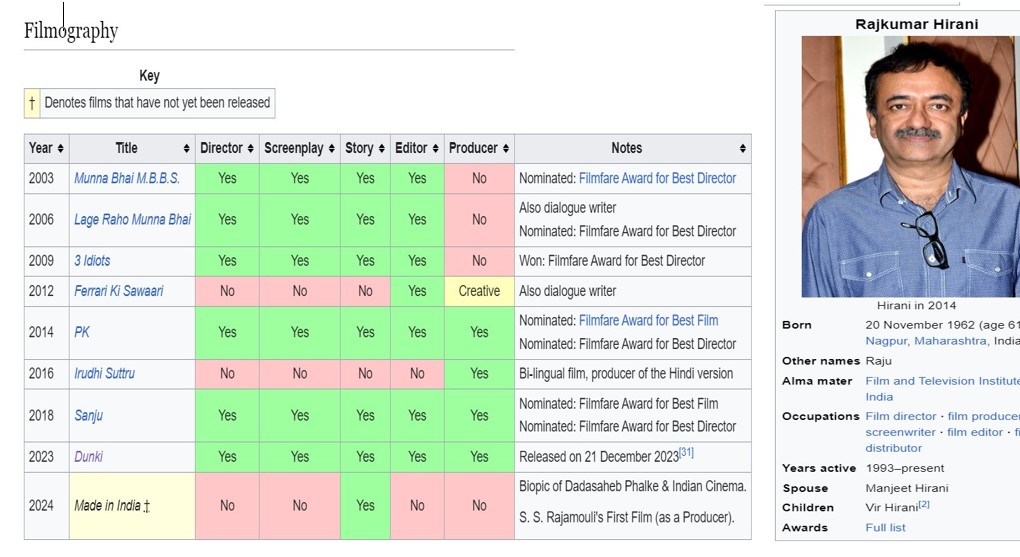Screen dimensions: 1020x557
Task: Open Film and Television Institute link
Action: coord(942,381)
